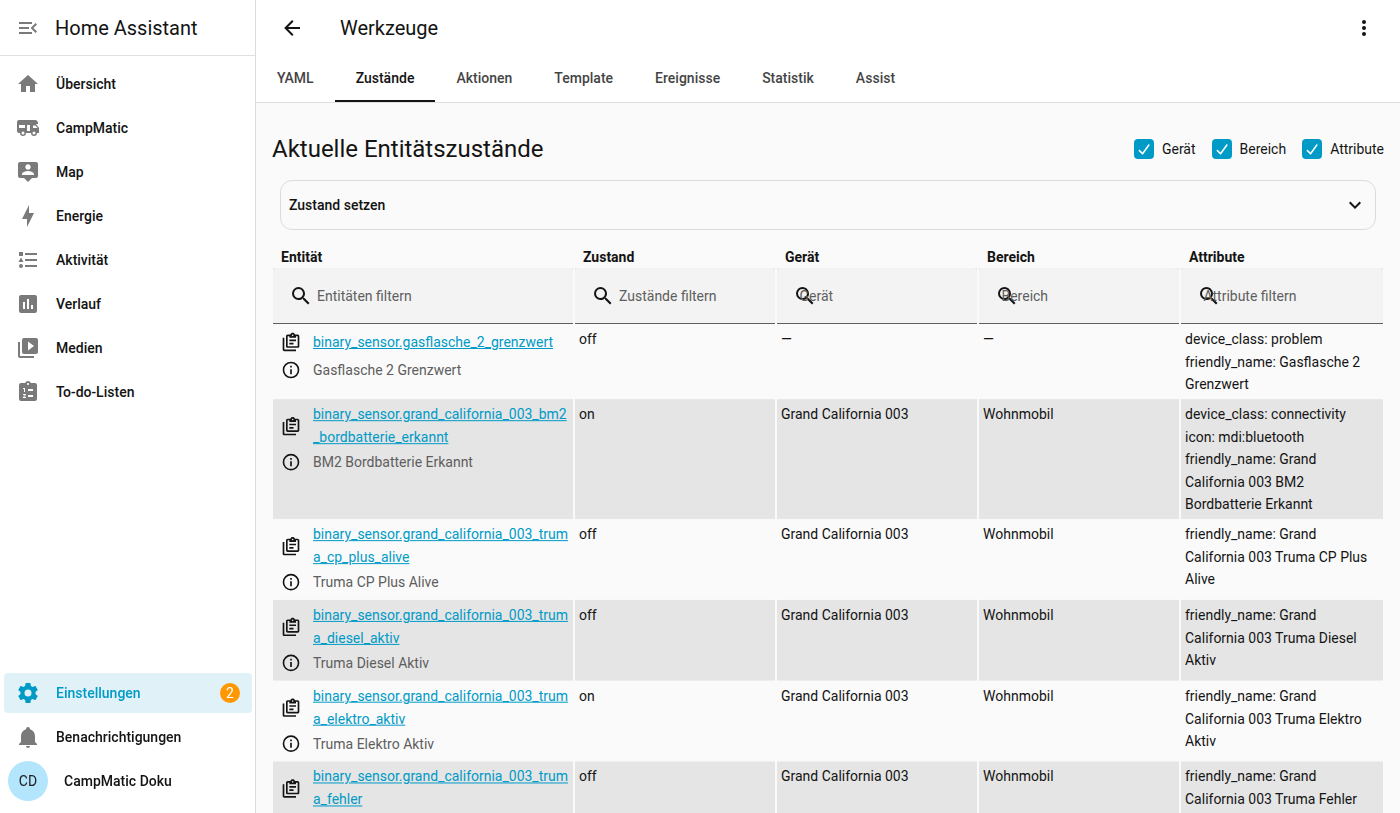Click the Home Assistant title
1400x813 pixels.
(126, 28)
